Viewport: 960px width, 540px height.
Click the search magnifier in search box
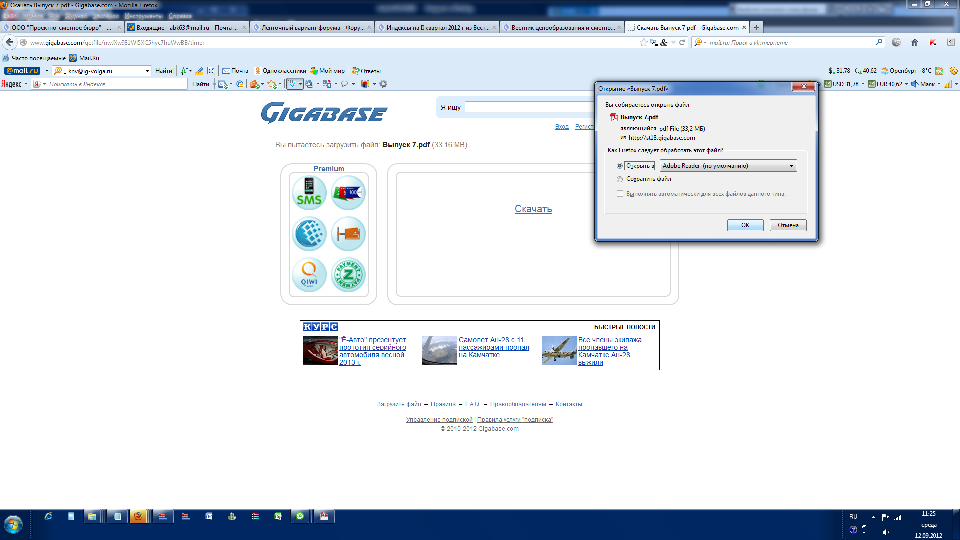pos(879,42)
